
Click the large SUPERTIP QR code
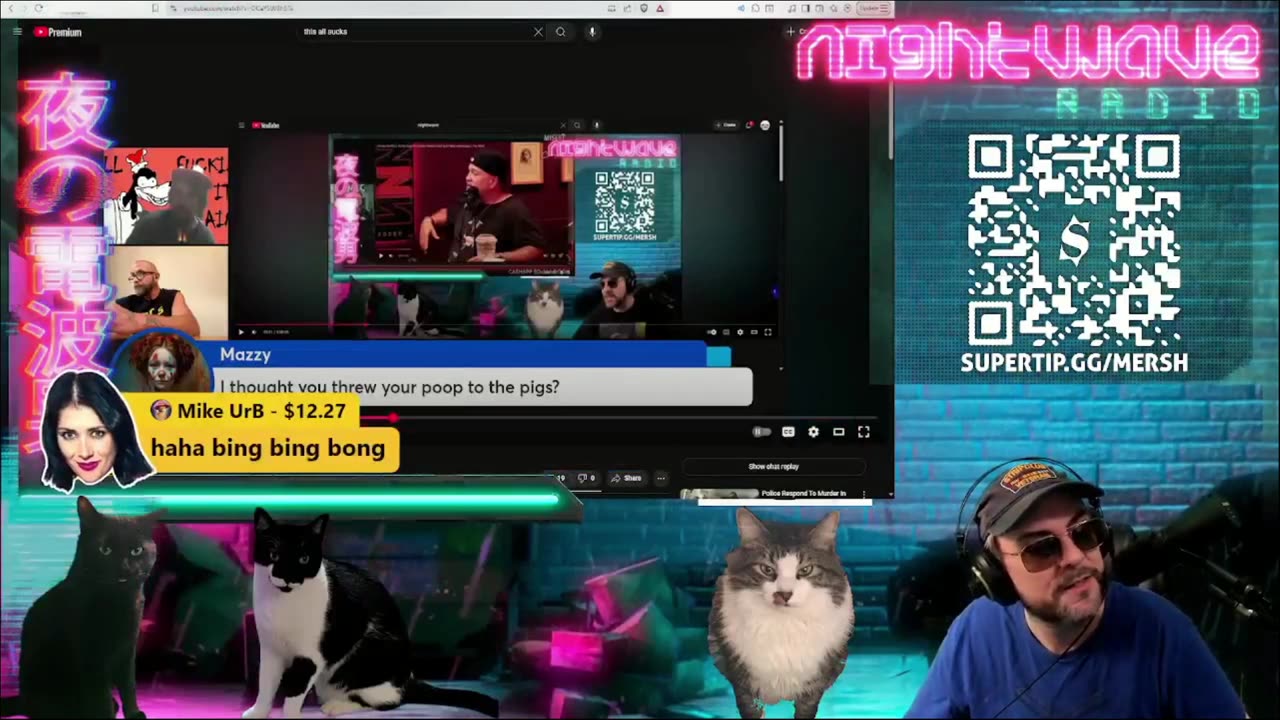point(1075,239)
